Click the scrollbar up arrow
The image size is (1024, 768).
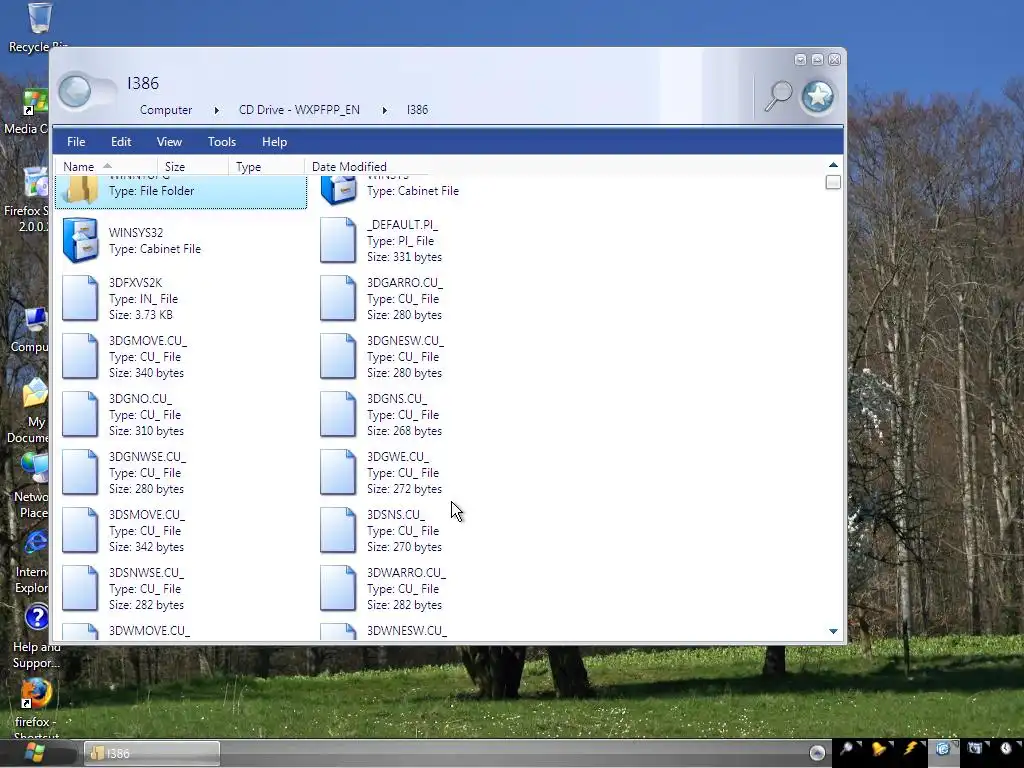[833, 165]
